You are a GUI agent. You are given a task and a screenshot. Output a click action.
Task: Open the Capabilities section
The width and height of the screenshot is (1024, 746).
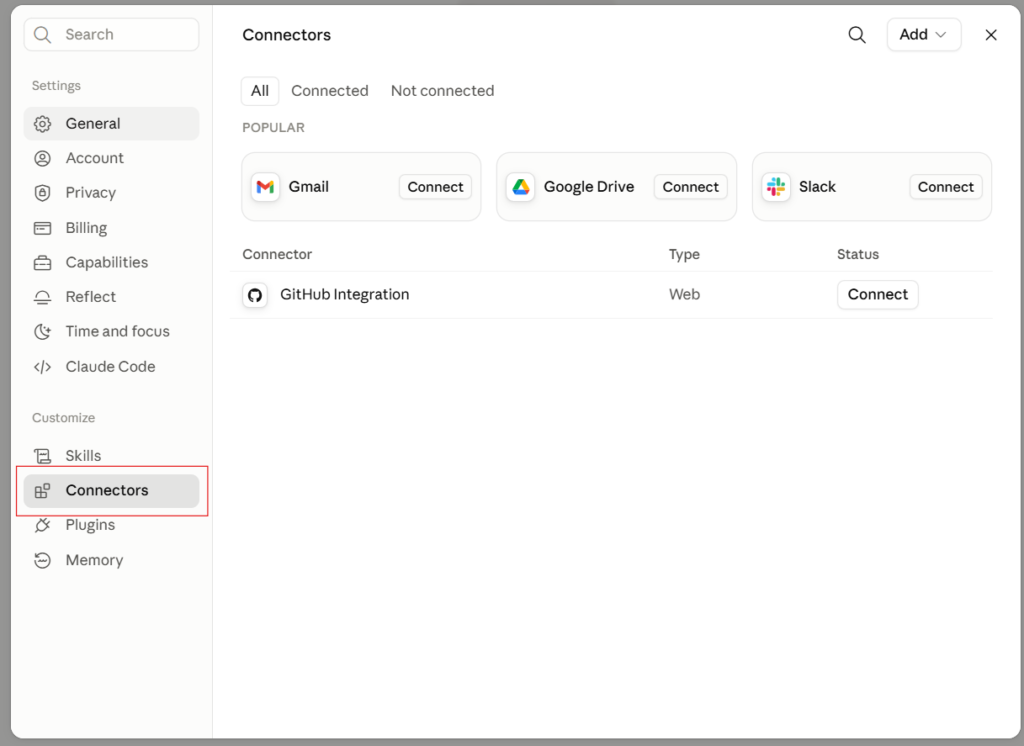pyautogui.click(x=112, y=263)
